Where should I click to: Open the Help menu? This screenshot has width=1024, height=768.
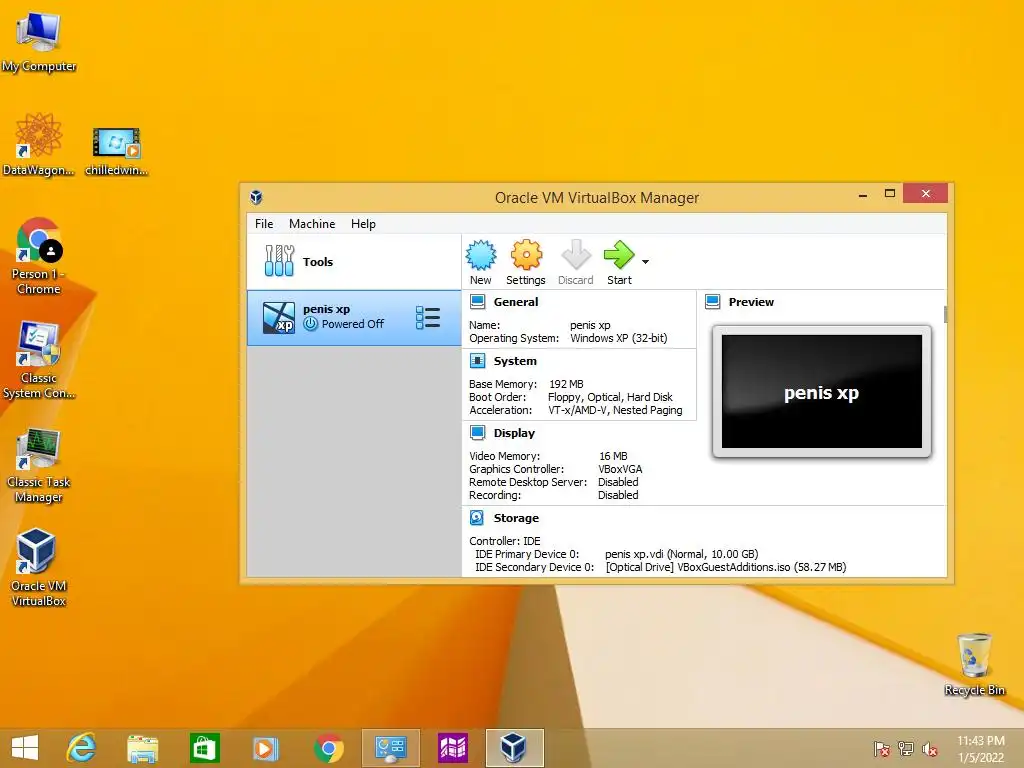(x=363, y=223)
